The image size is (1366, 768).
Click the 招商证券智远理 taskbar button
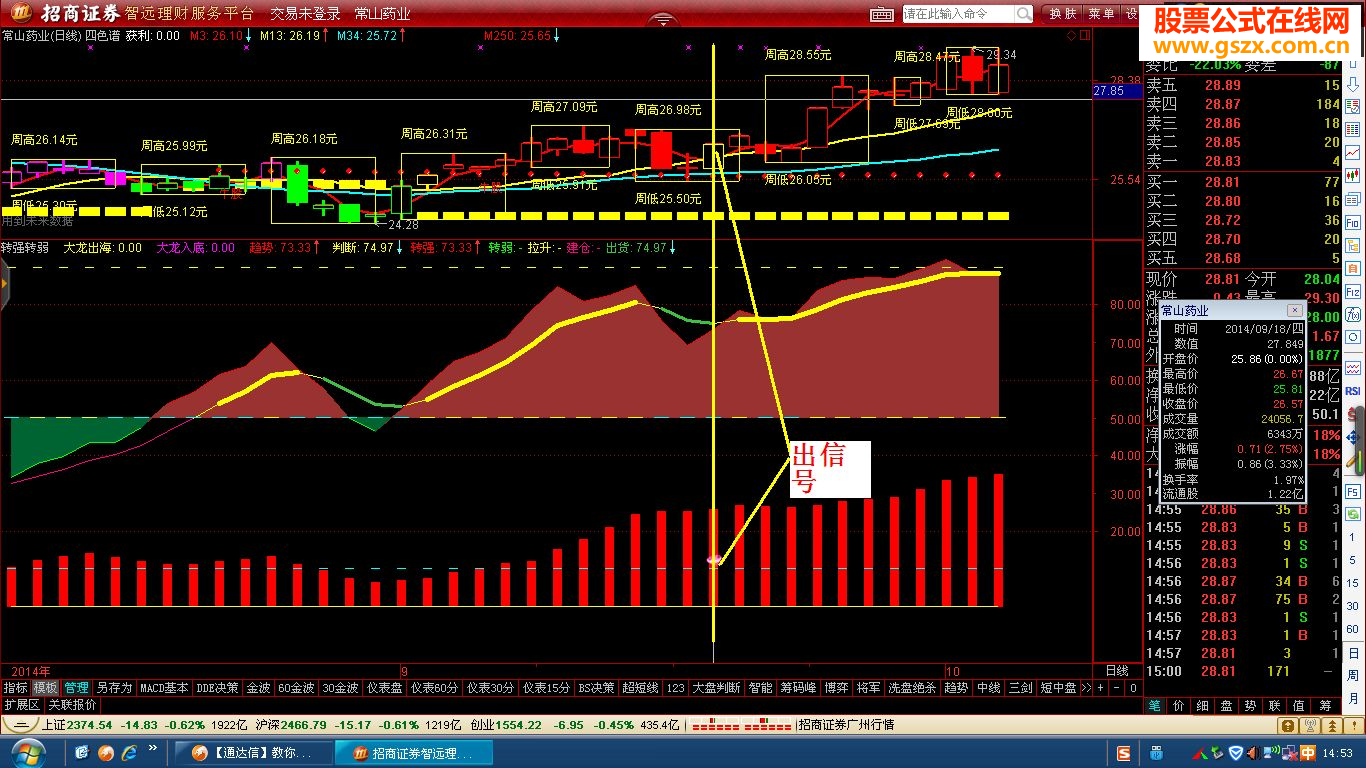412,753
